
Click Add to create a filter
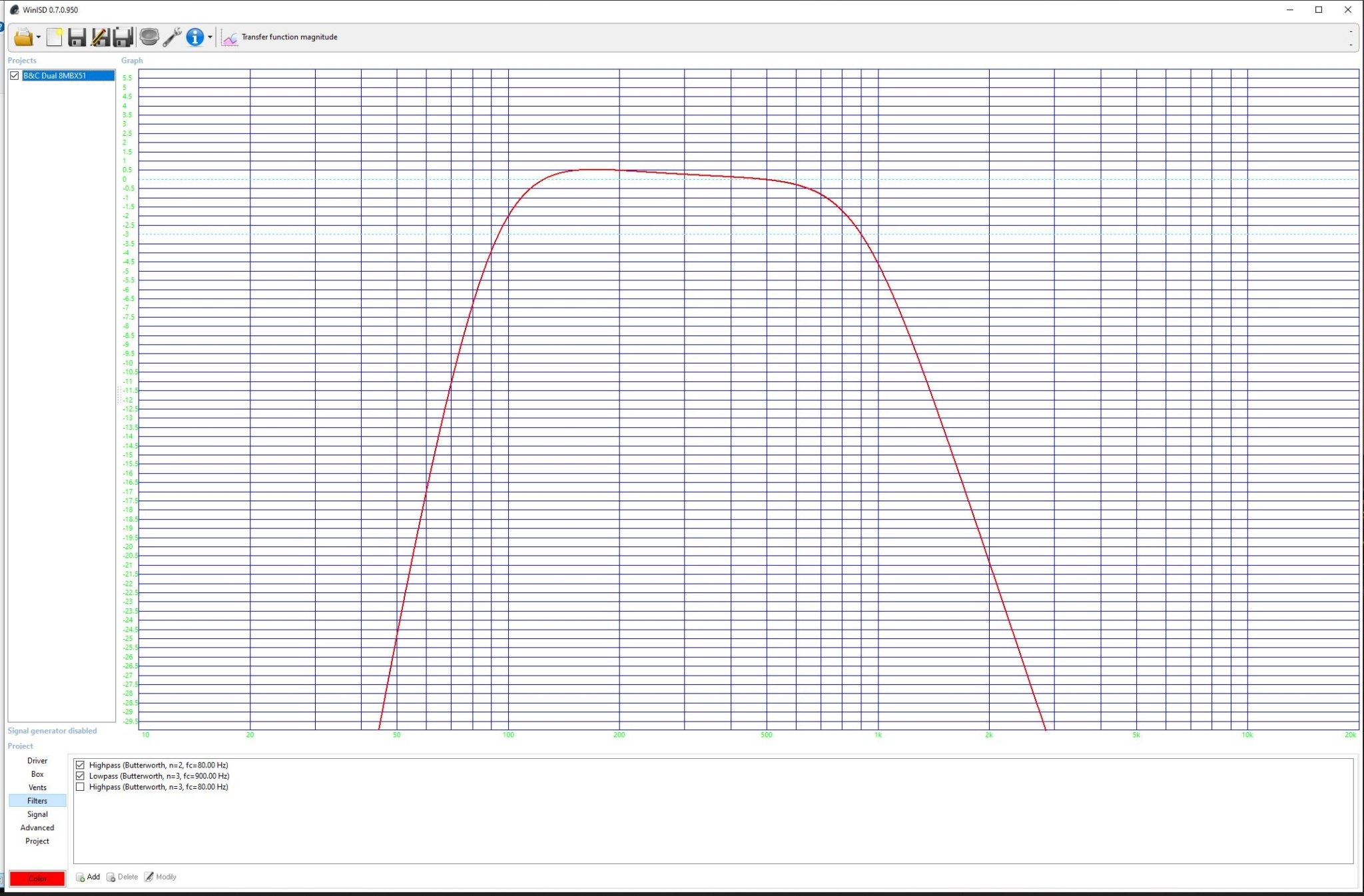tap(88, 877)
